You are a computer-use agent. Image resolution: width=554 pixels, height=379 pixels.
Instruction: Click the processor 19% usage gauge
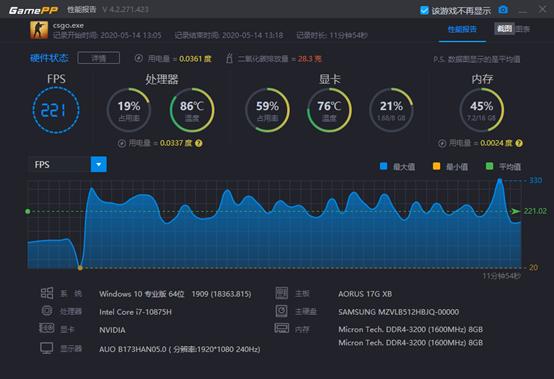pyautogui.click(x=129, y=110)
